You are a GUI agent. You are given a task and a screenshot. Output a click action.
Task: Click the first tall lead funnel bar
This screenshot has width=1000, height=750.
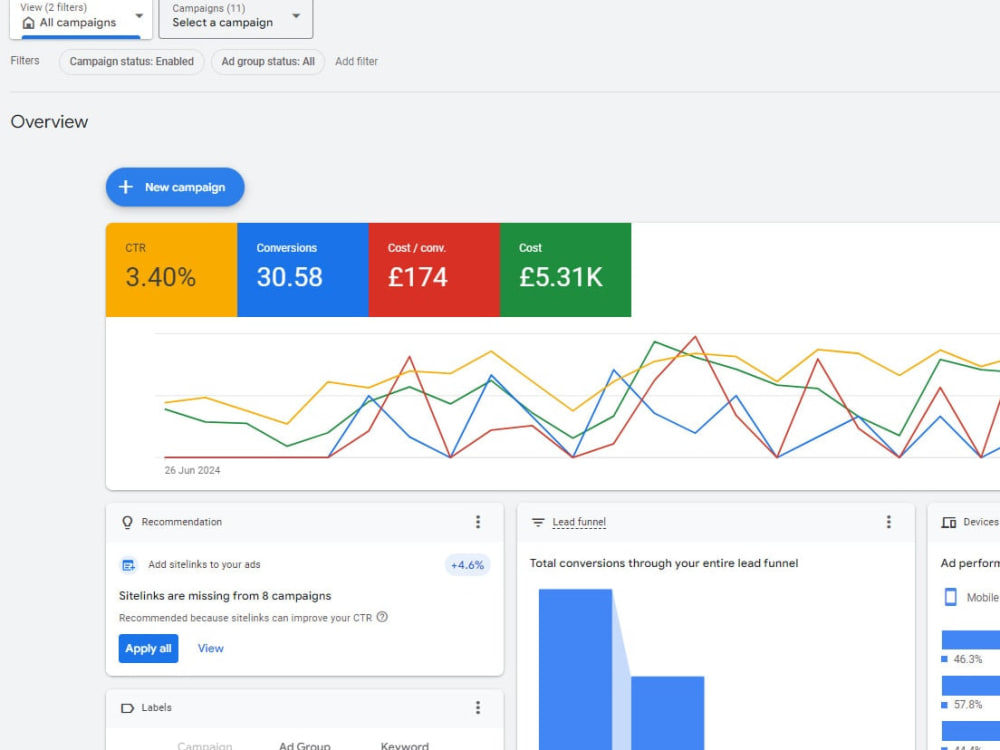coord(575,669)
